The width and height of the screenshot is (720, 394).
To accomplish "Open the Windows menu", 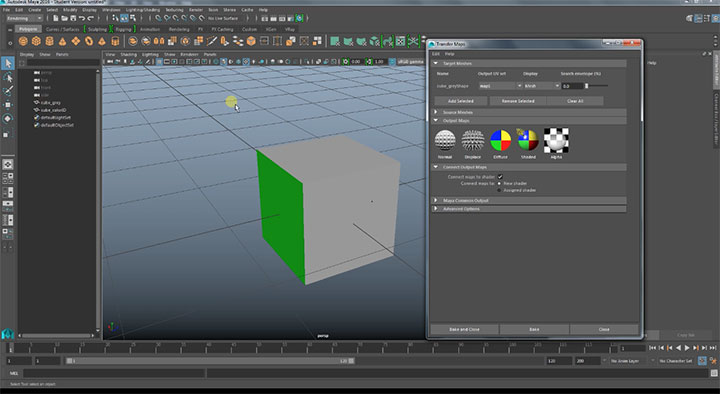I will (x=111, y=10).
